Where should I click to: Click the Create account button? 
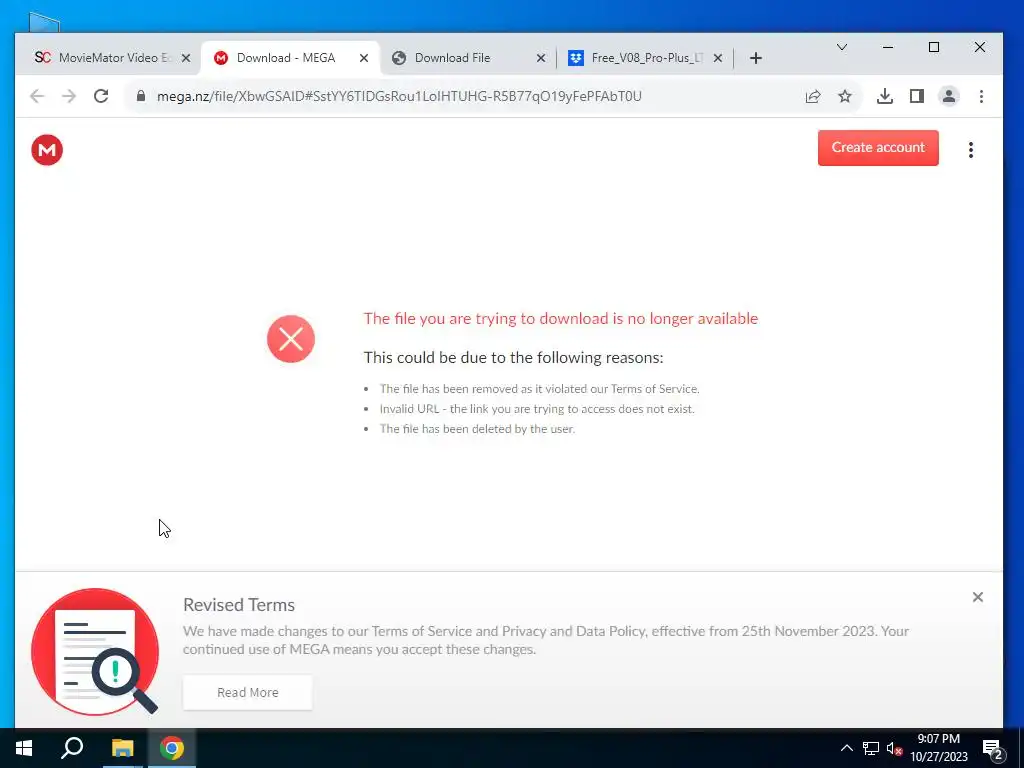pos(878,148)
